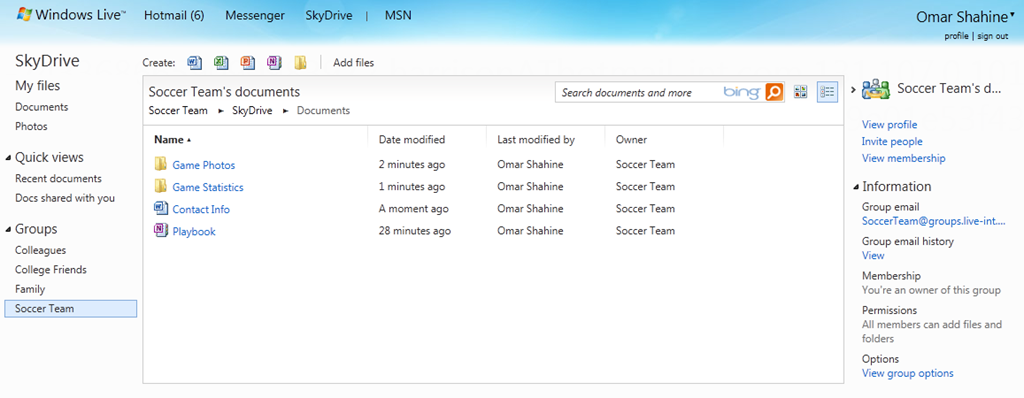Open View group options link

(x=908, y=373)
